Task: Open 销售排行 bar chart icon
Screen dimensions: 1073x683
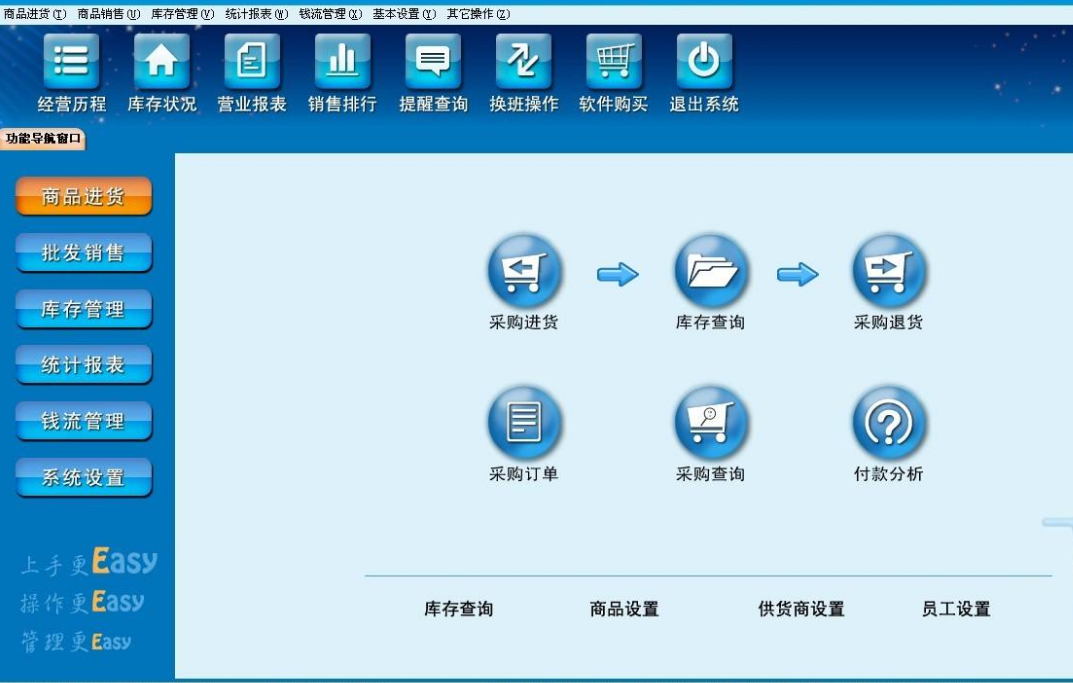Action: pyautogui.click(x=342, y=62)
